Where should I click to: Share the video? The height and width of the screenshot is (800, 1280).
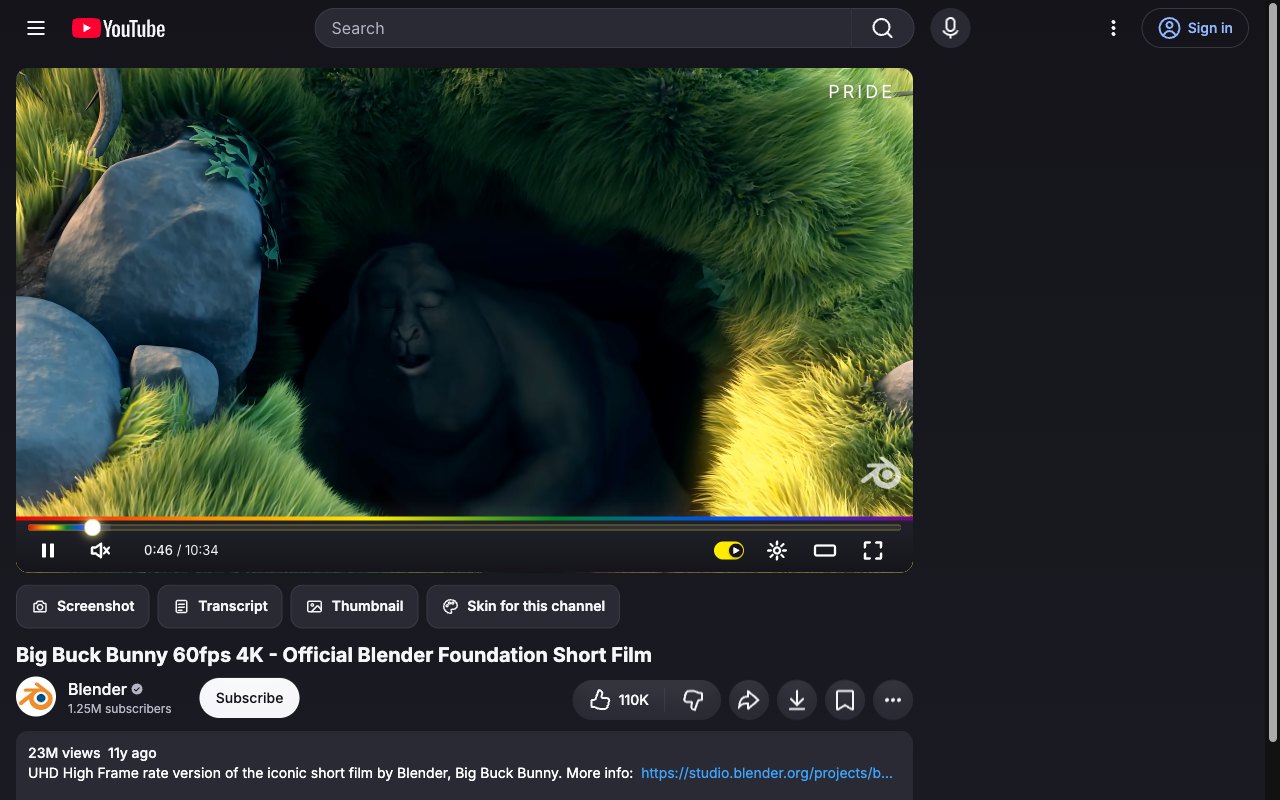pyautogui.click(x=749, y=700)
